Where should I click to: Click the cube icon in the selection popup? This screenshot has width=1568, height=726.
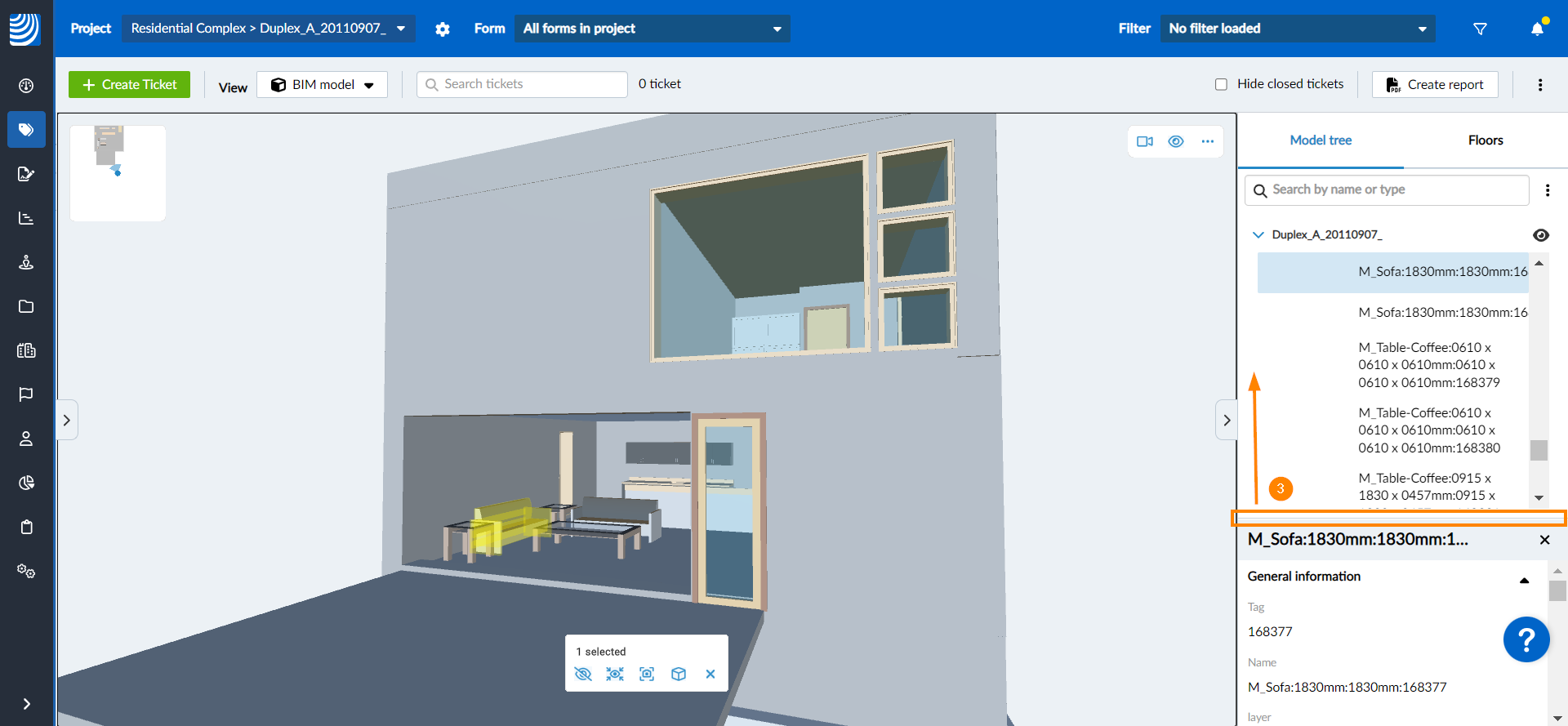pyautogui.click(x=679, y=674)
